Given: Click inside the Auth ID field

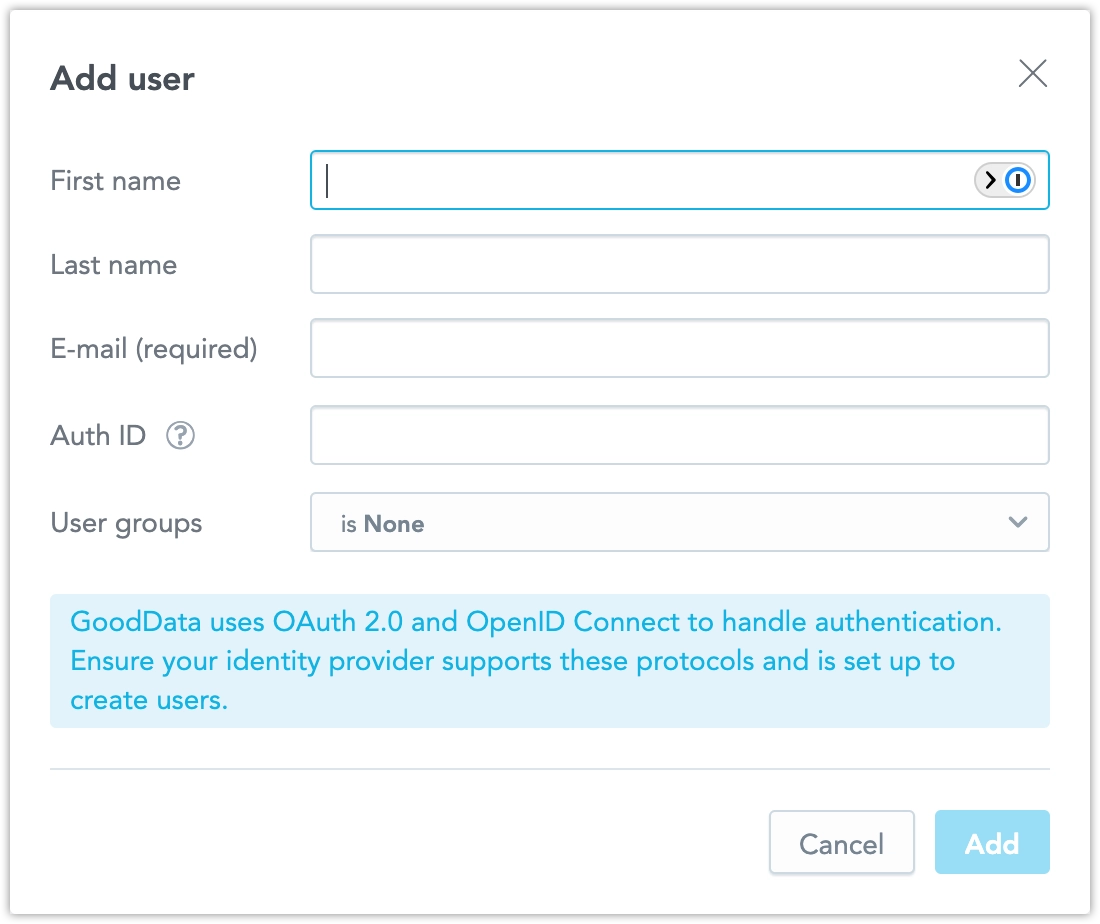Looking at the screenshot, I should (680, 434).
